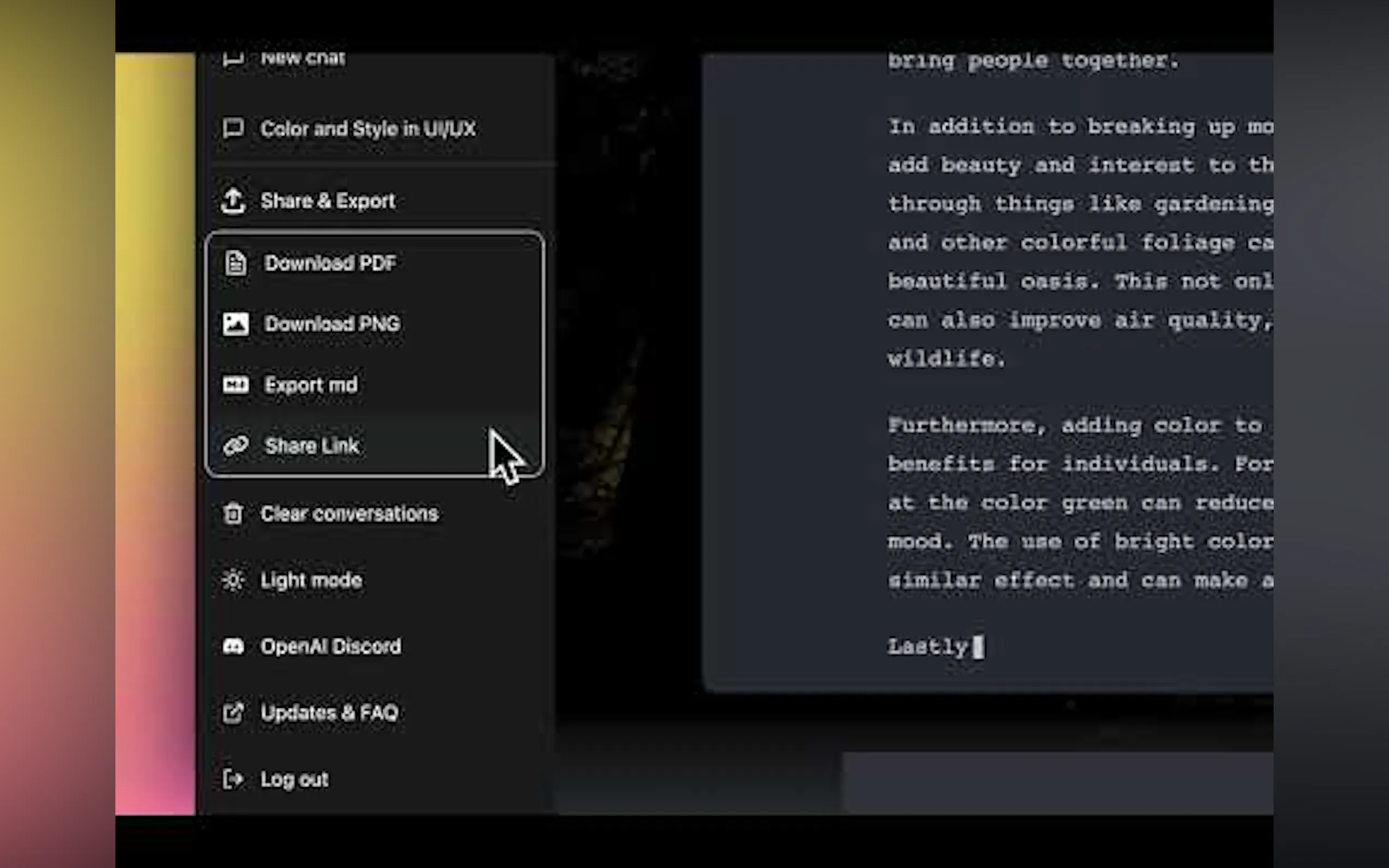The height and width of the screenshot is (868, 1389).
Task: Select Export md menu entry
Action: coord(311,385)
